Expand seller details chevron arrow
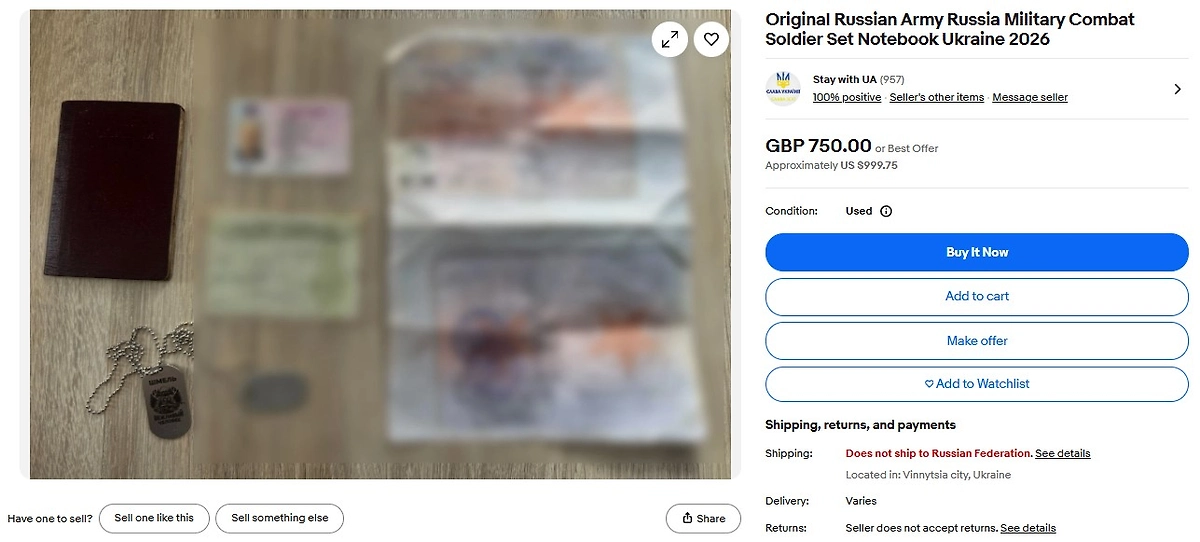 (1177, 89)
